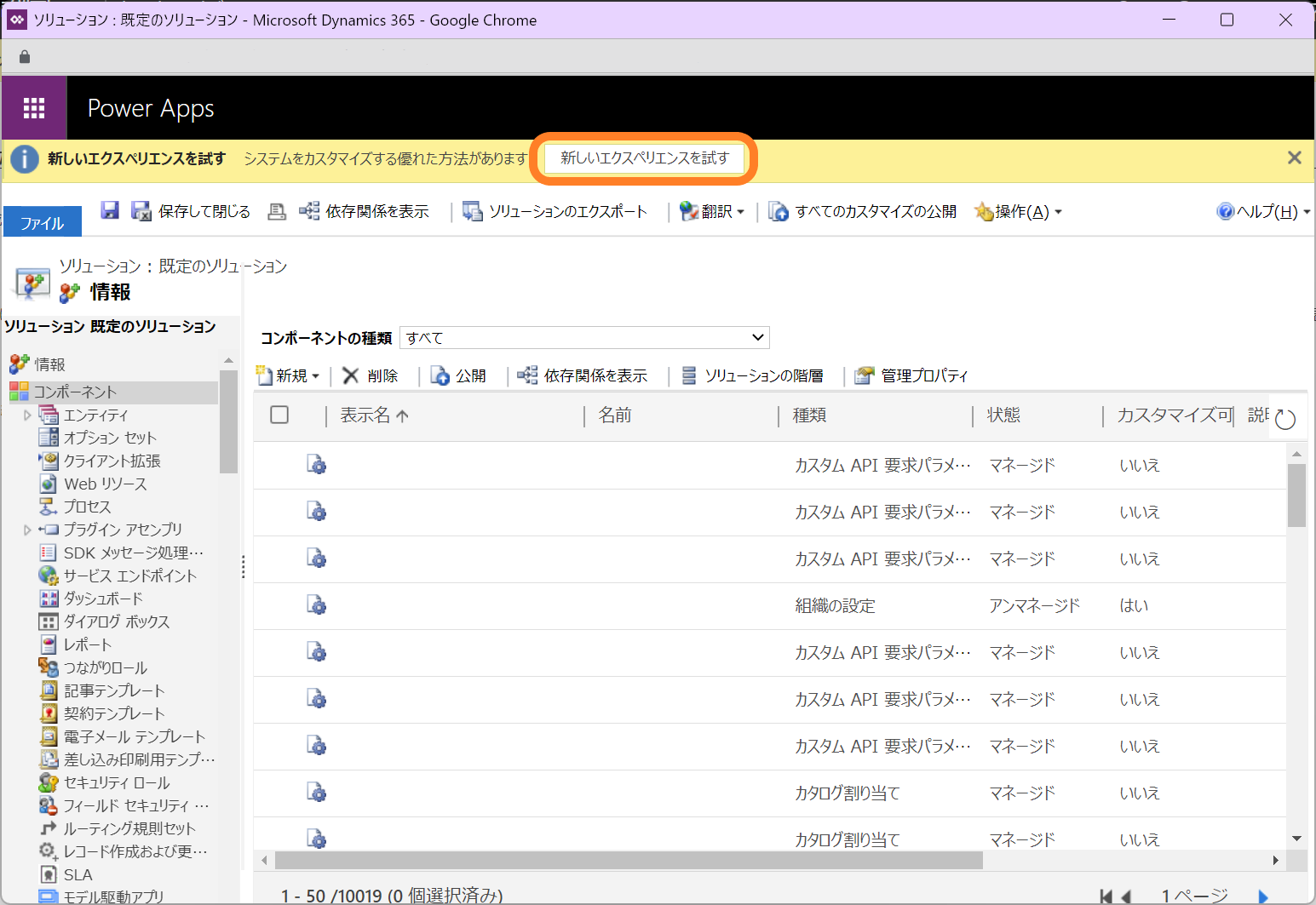The width and height of the screenshot is (1316, 905).
Task: Click 保存して閉じる in the toolbar
Action: point(191,211)
